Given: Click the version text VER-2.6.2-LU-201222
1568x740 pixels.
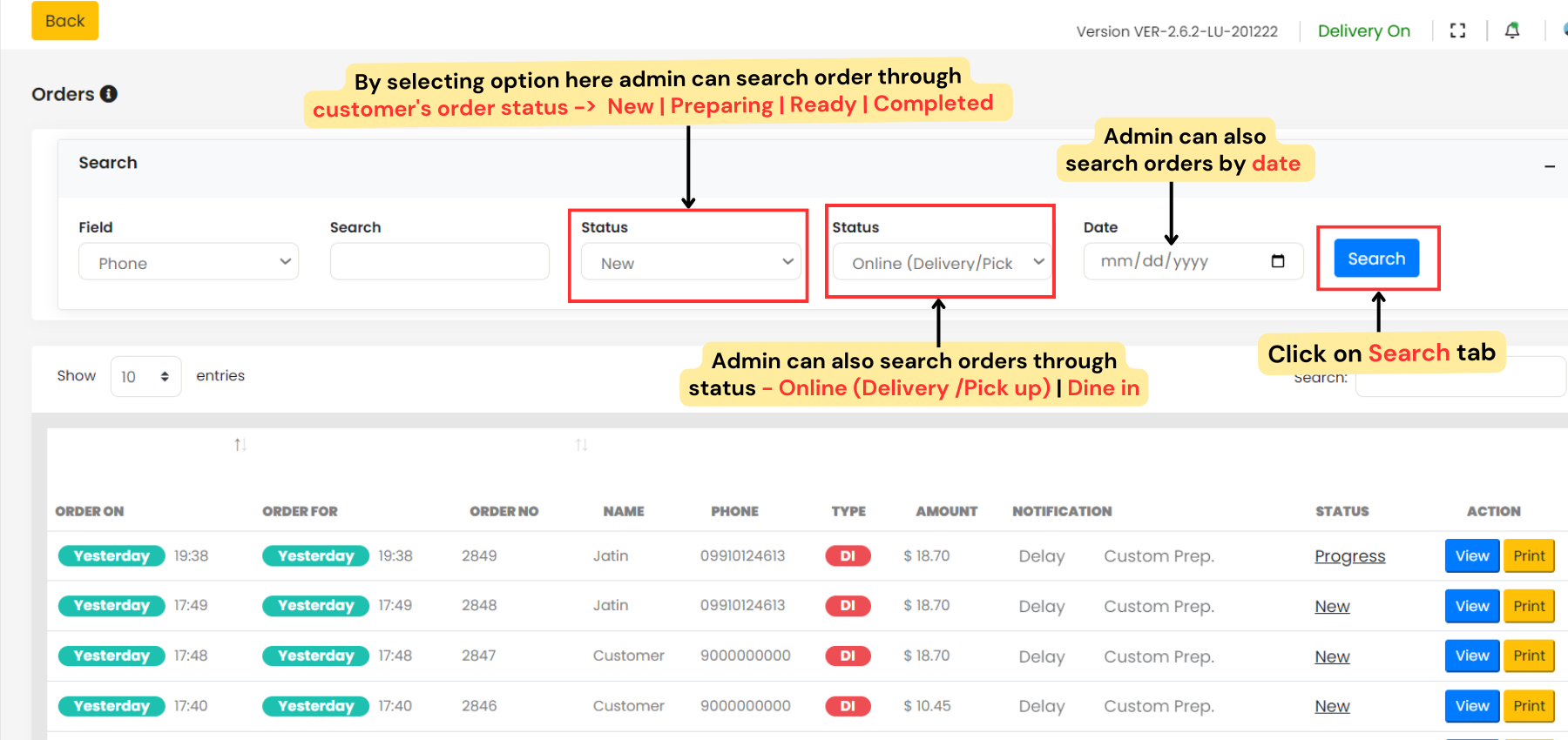Looking at the screenshot, I should click(1206, 31).
